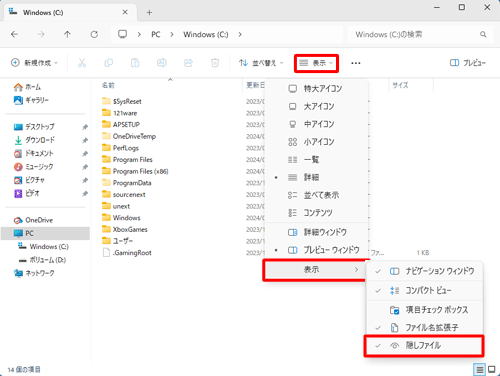
Task: Go up one folder level
Action: [x=67, y=34]
